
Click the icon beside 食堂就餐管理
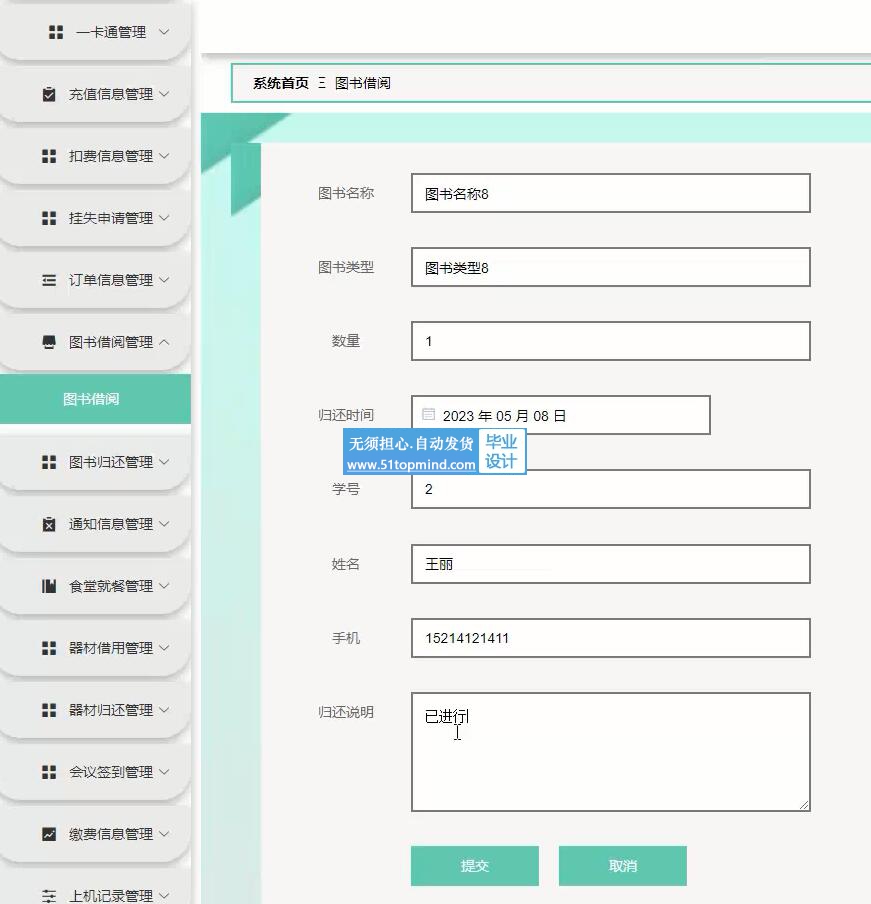coord(49,586)
